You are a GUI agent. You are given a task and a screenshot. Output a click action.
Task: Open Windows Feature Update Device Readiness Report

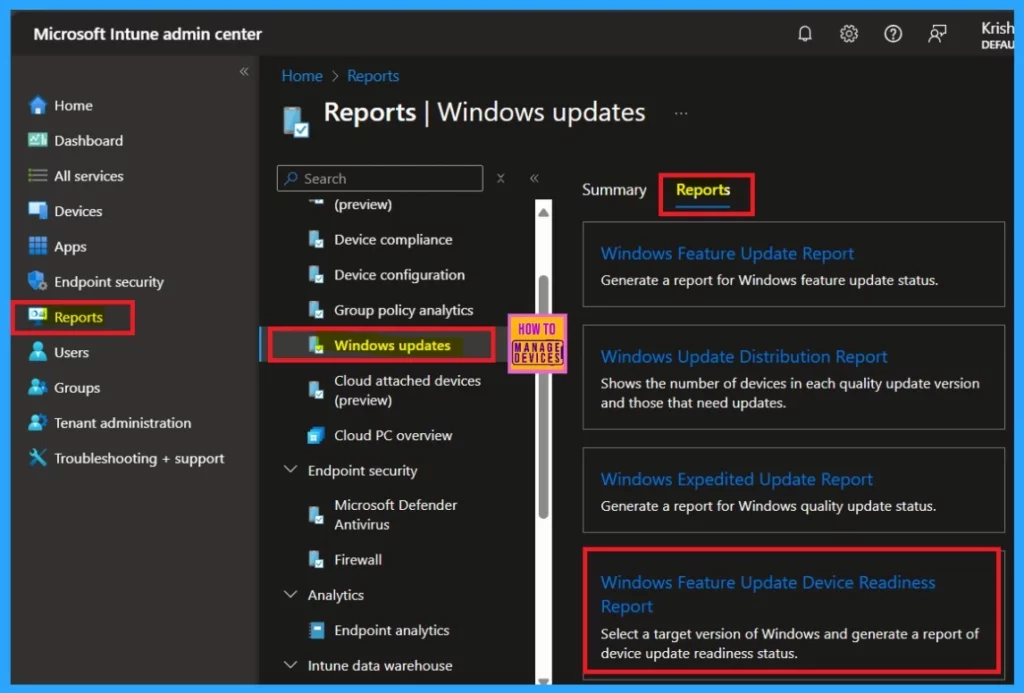[768, 594]
